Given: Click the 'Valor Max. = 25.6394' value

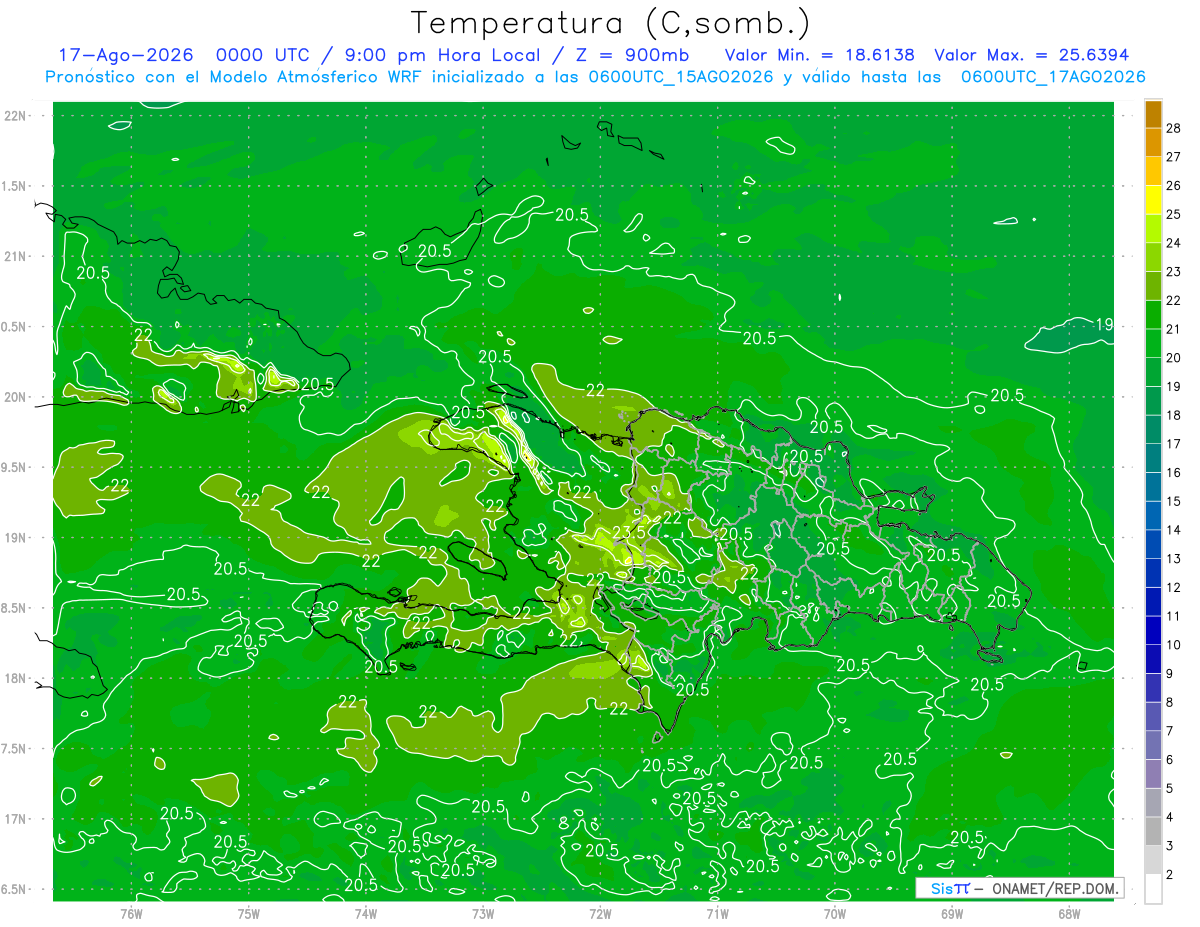Looking at the screenshot, I should 1031,55.
